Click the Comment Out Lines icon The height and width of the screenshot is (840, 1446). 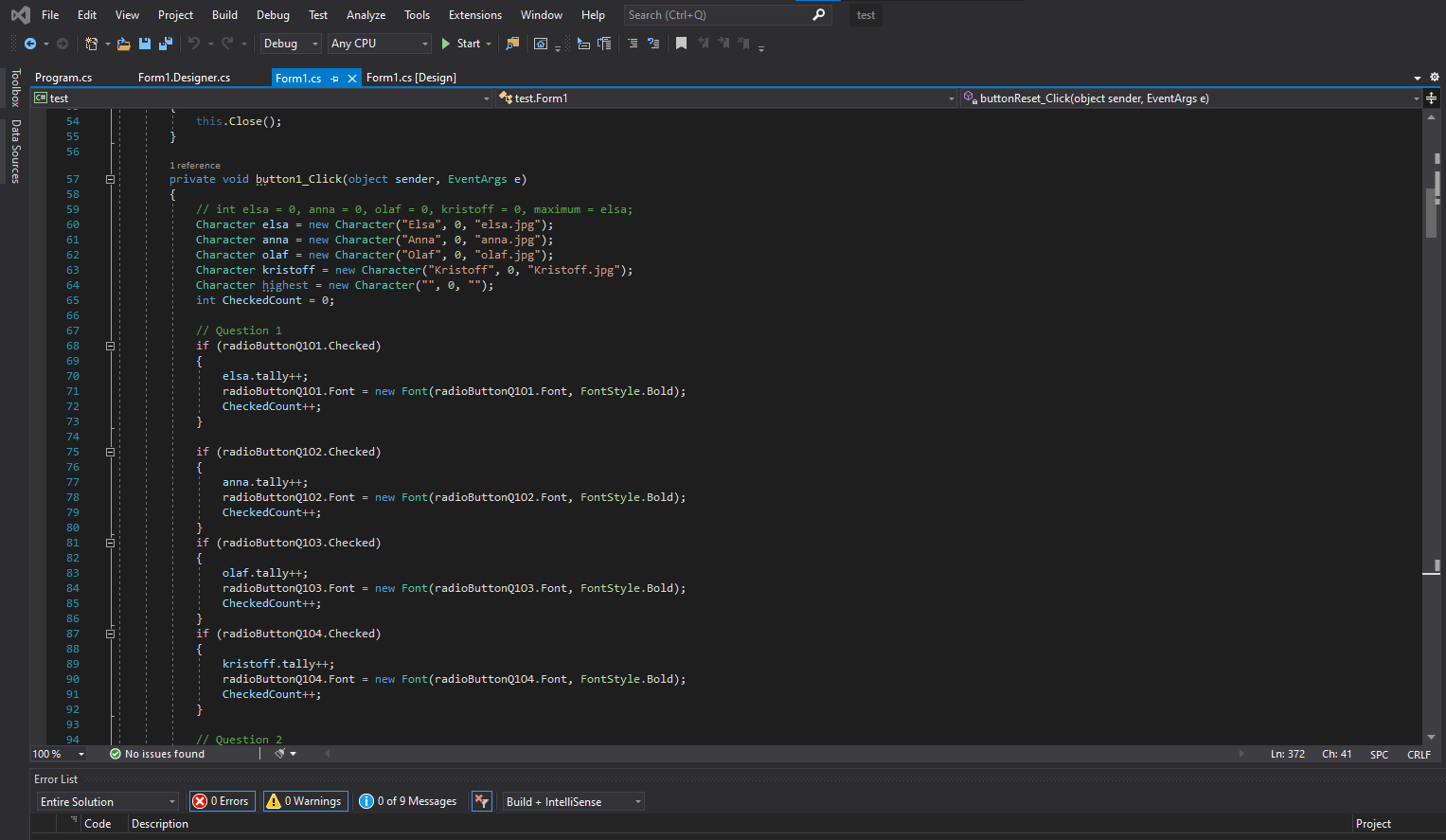[x=633, y=44]
